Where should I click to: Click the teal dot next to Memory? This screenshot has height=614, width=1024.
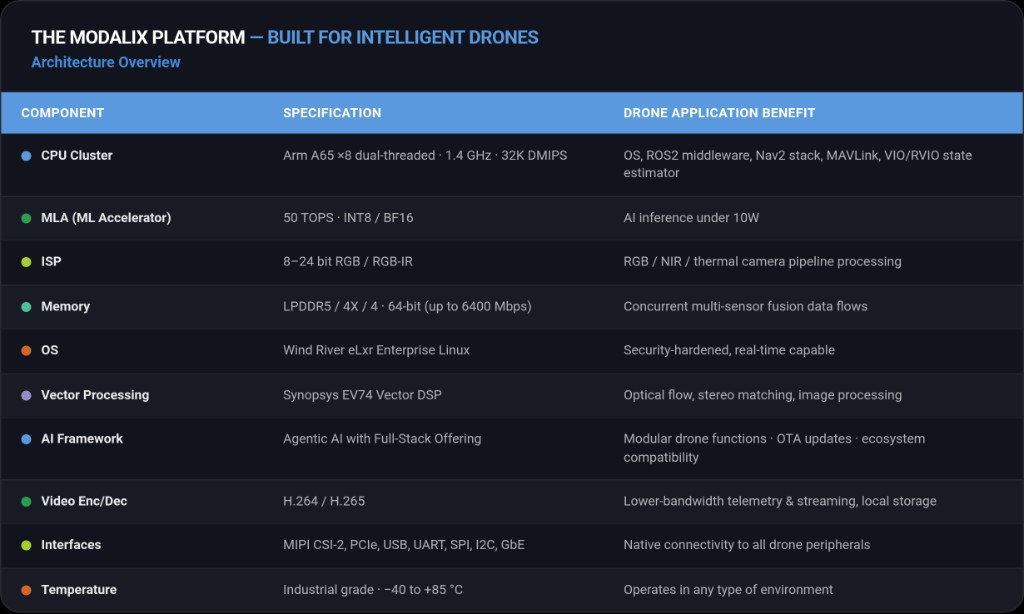26,307
